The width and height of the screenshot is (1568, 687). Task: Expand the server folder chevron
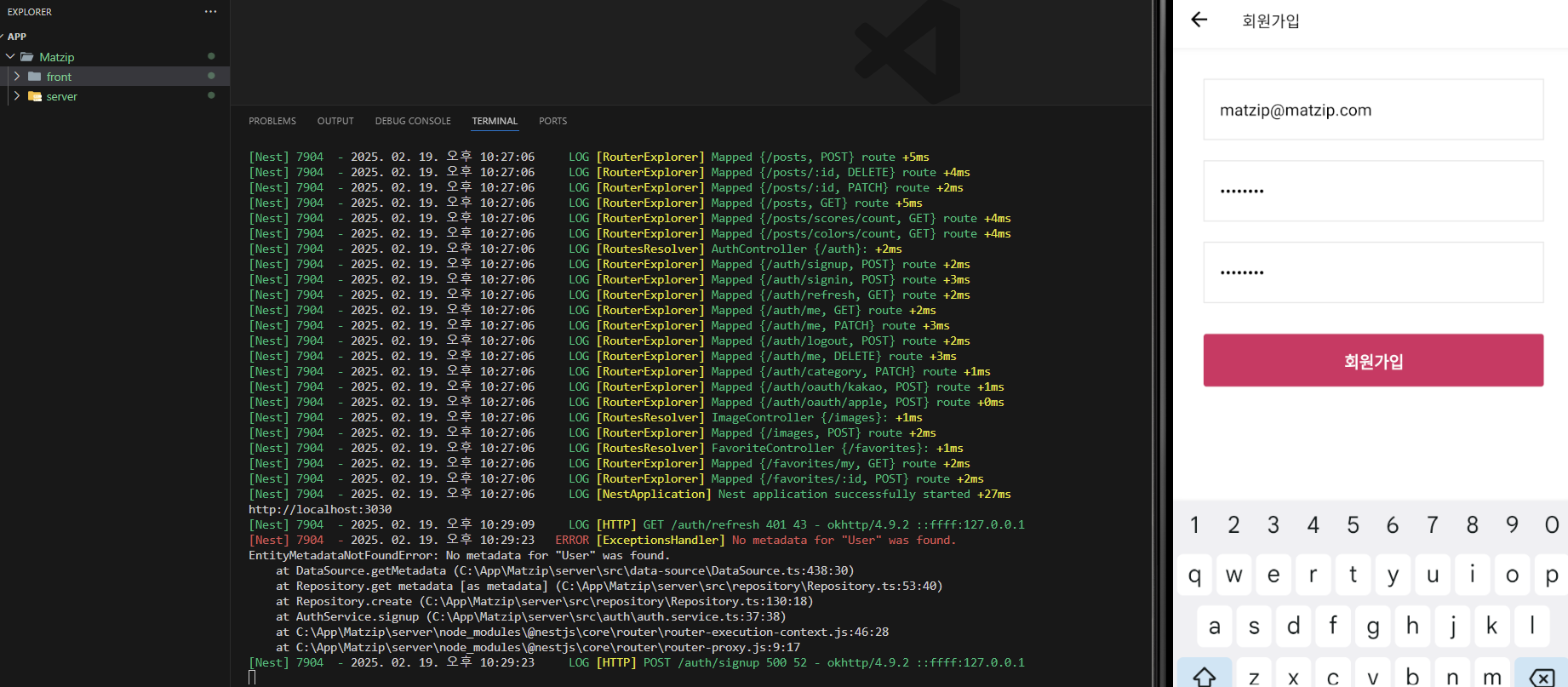(17, 96)
